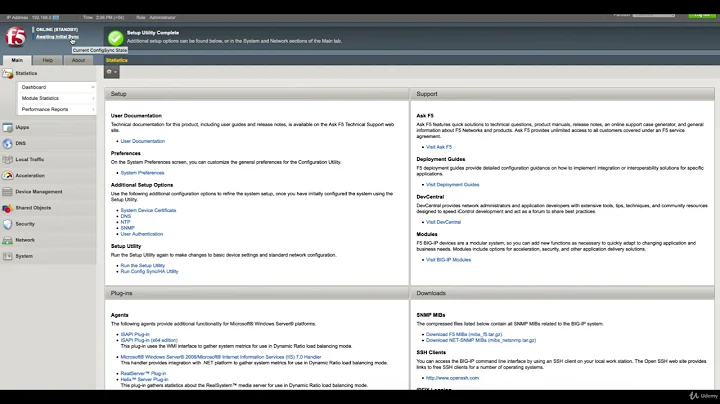
Task: Click the Visit Ask F5 link
Action: click(439, 147)
